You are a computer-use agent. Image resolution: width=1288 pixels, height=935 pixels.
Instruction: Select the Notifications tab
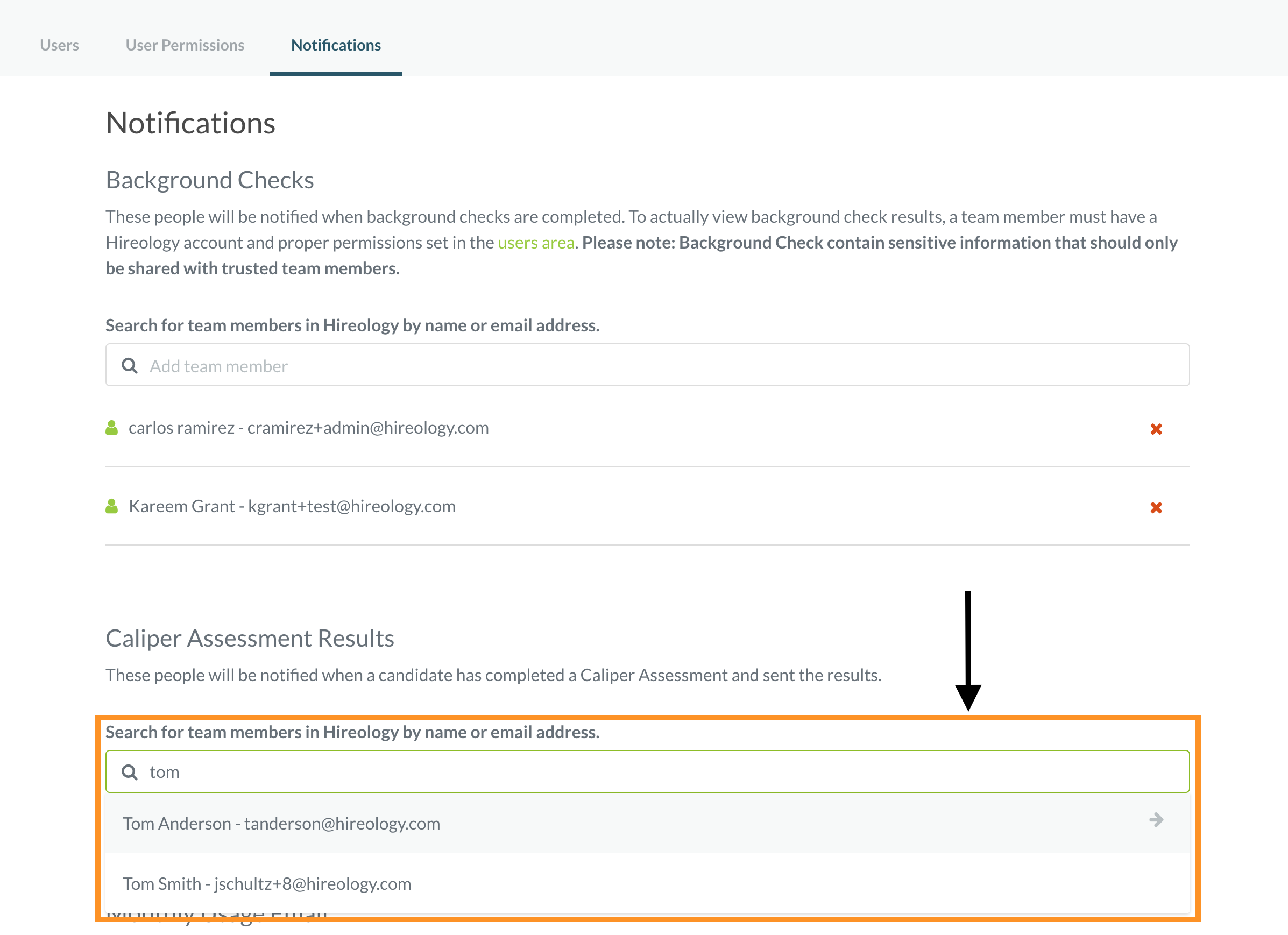coord(336,45)
